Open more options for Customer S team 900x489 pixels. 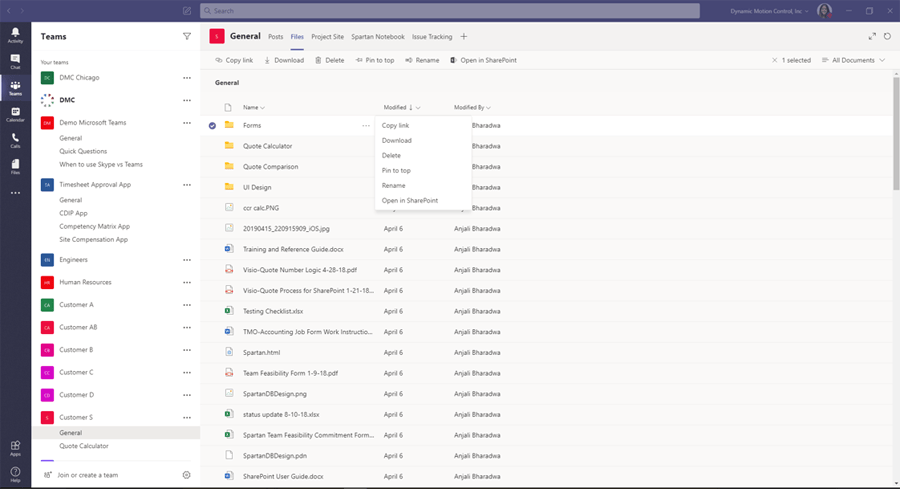(187, 417)
